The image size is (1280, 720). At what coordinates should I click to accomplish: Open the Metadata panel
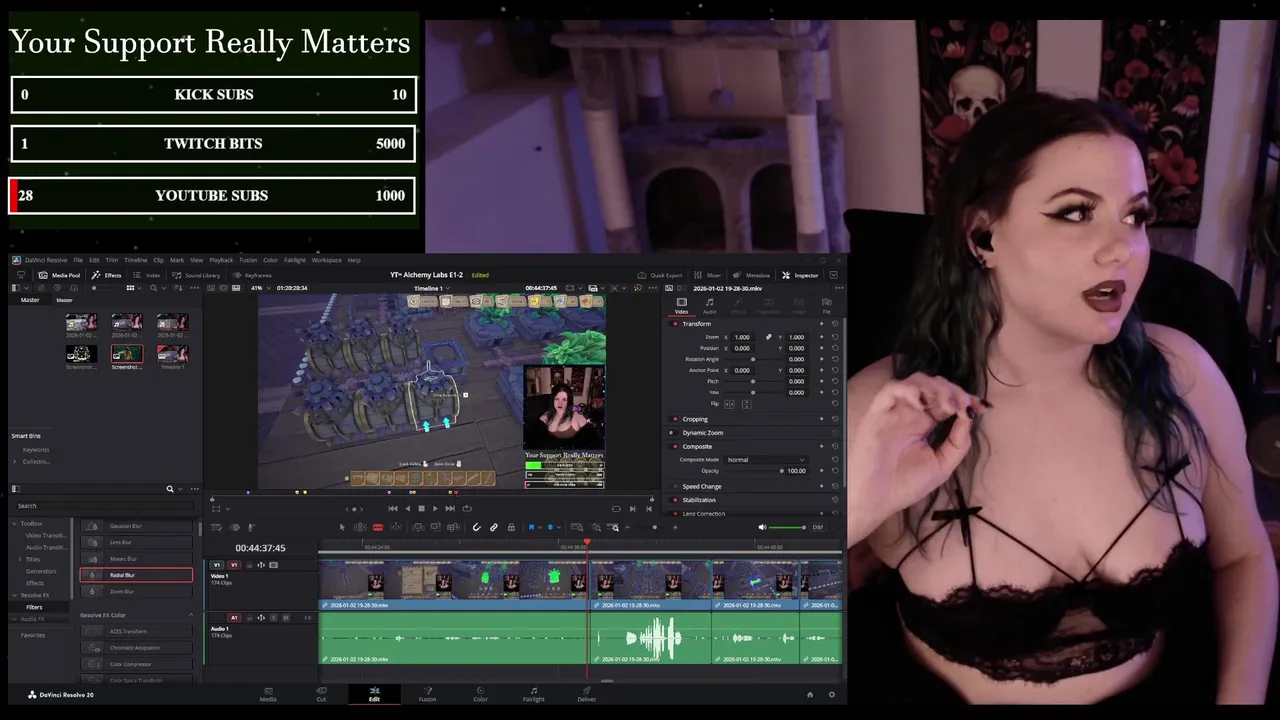point(752,275)
